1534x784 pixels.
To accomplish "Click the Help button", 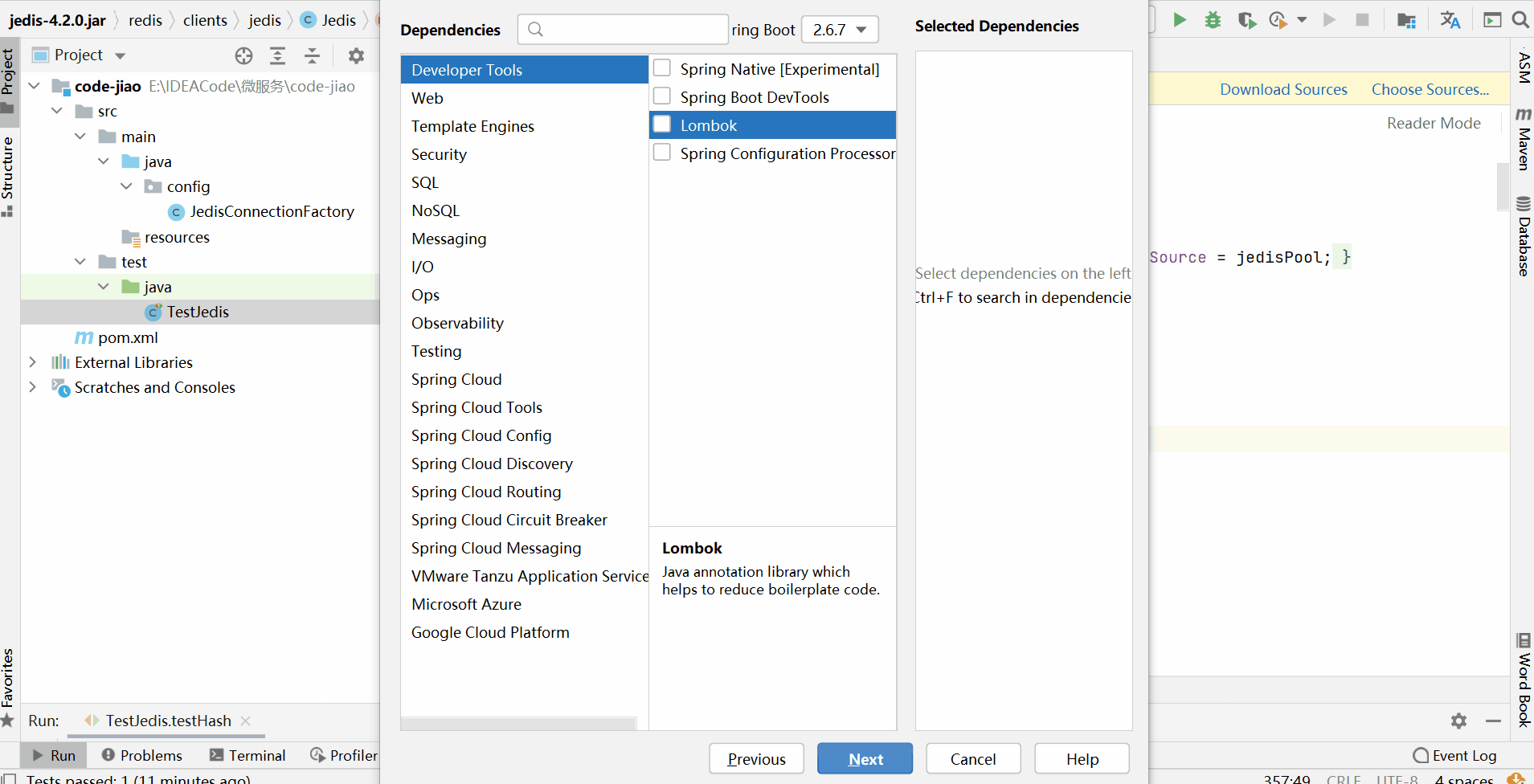I will [x=1082, y=758].
